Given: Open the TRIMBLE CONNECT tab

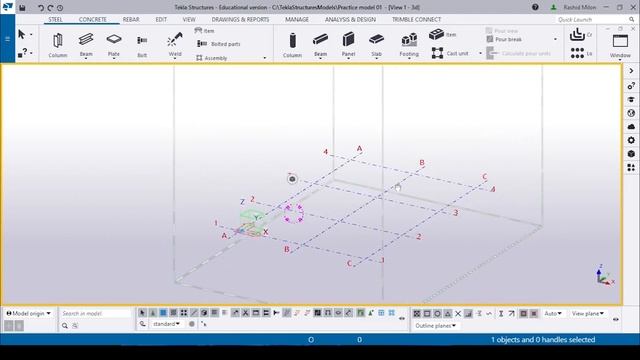Looking at the screenshot, I should (x=416, y=20).
